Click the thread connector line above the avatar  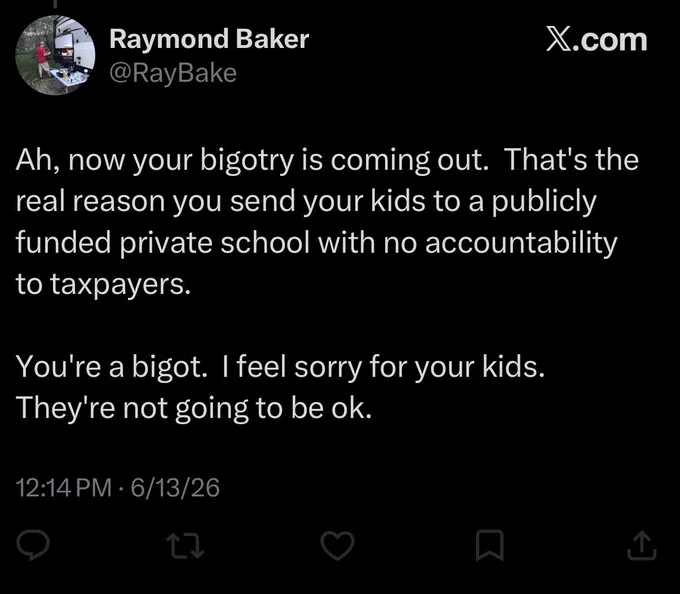pyautogui.click(x=55, y=3)
